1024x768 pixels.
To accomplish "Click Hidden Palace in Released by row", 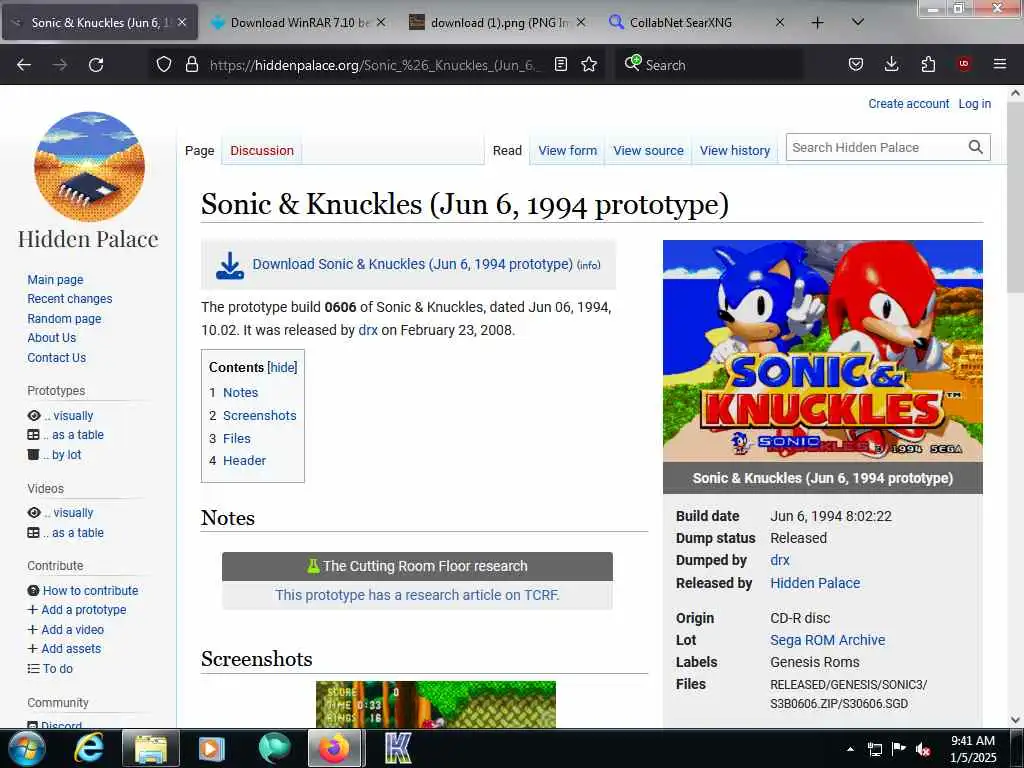I will 815,583.
